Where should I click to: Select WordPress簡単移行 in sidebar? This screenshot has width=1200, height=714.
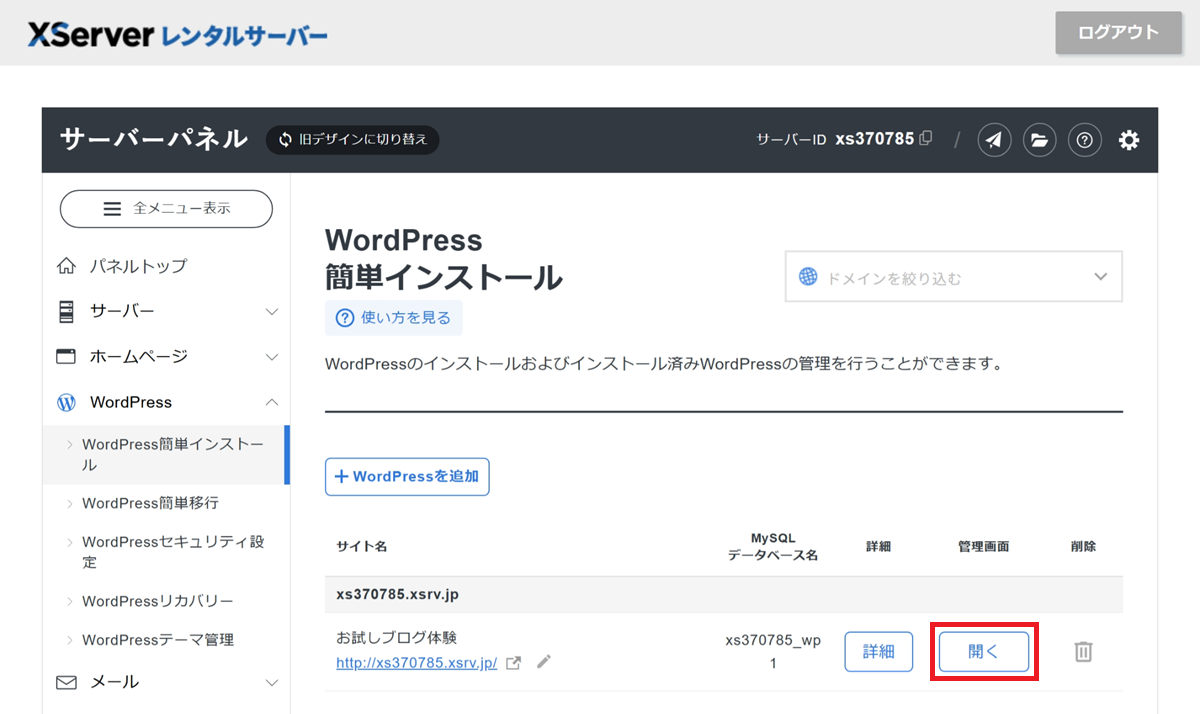(150, 503)
